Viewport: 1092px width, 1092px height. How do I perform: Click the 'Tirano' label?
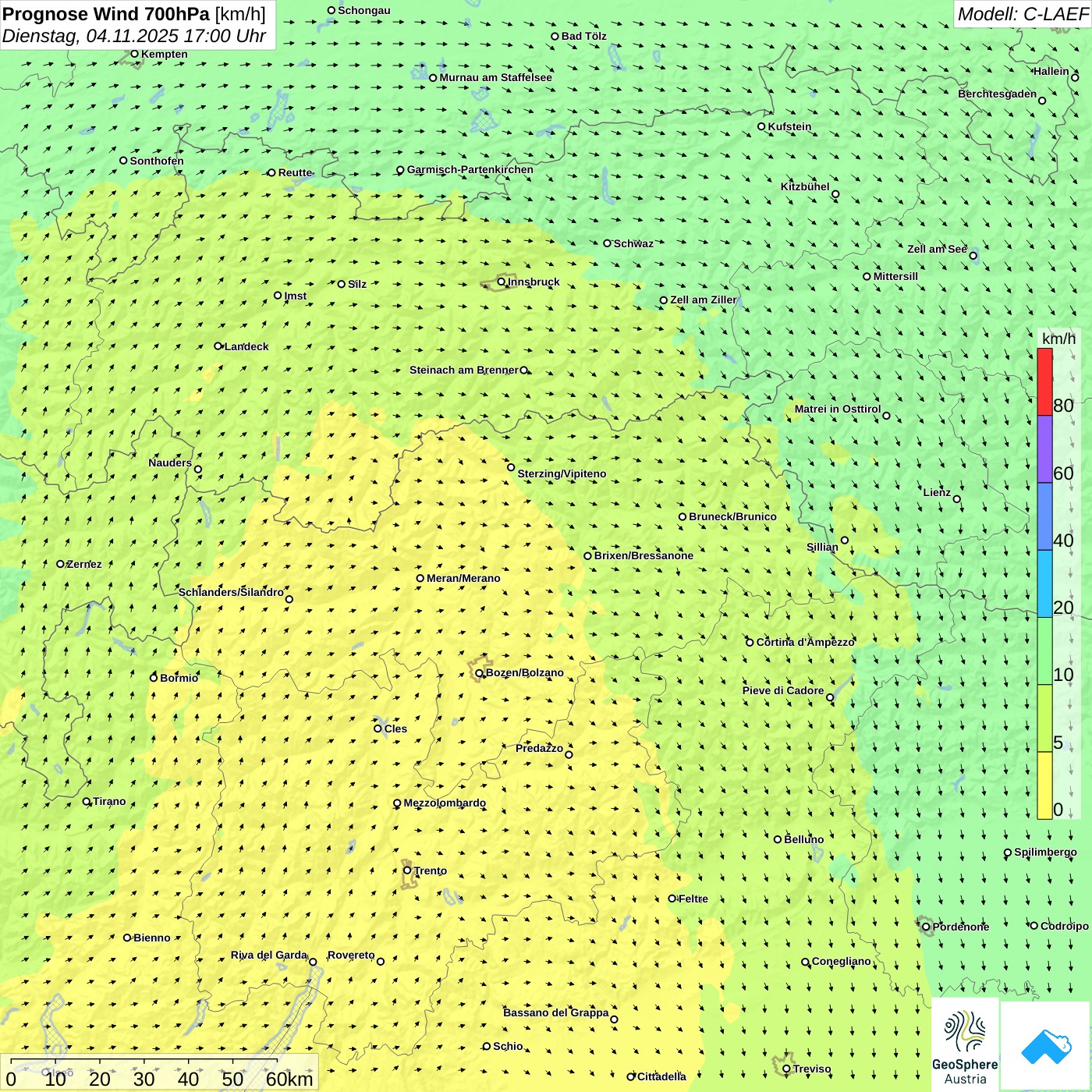(109, 801)
